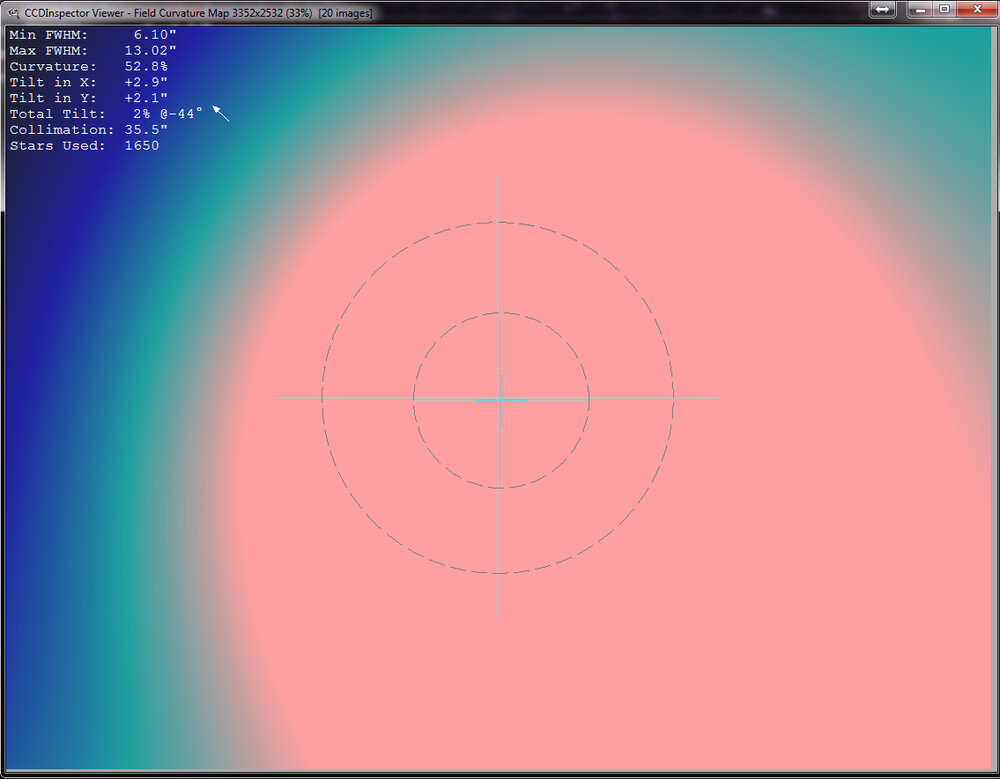Viewport: 1000px width, 779px height.
Task: Click the right edge scrollbar strip
Action: tap(994, 400)
